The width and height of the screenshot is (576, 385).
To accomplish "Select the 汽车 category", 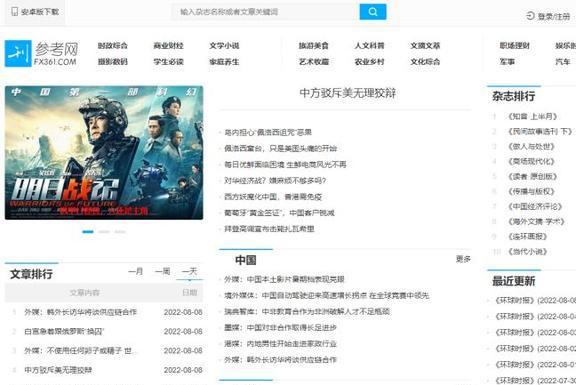I will pos(563,62).
